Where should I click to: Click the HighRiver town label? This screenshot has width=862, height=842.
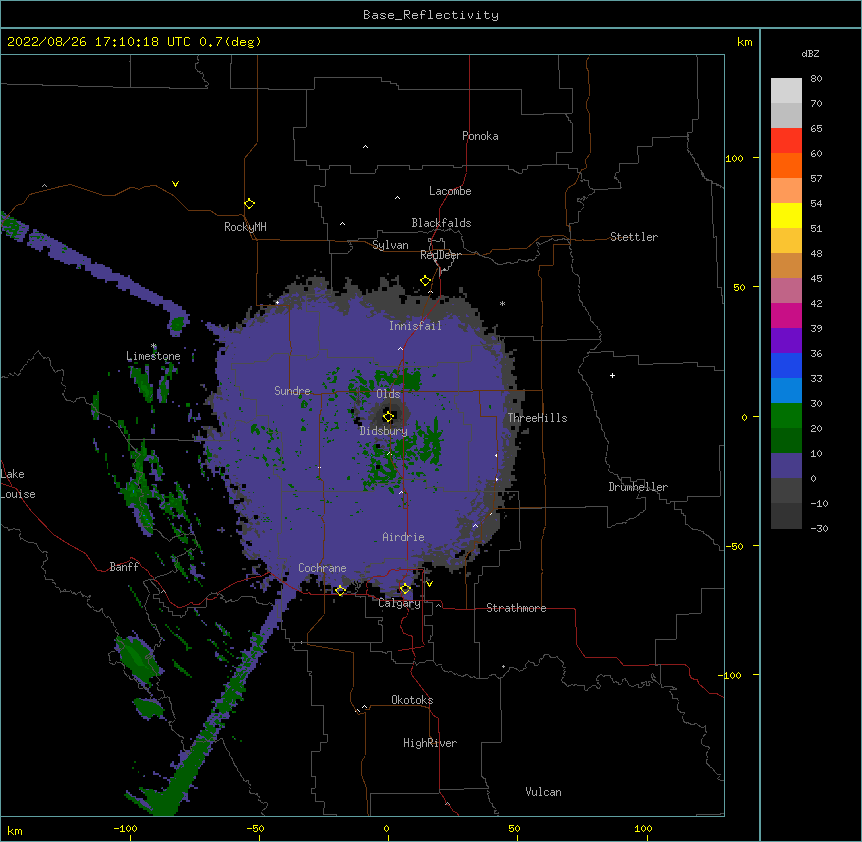pyautogui.click(x=430, y=743)
